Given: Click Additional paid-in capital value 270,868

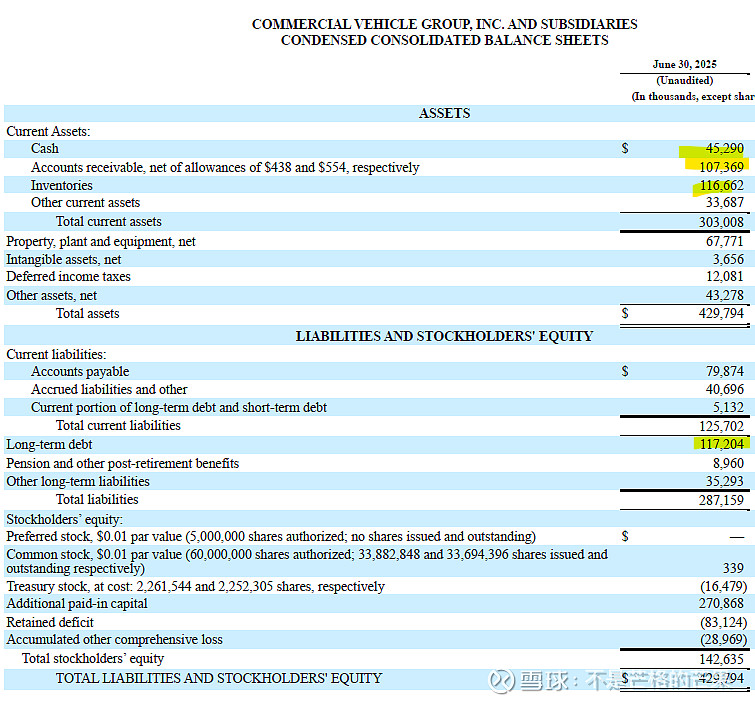Looking at the screenshot, I should [721, 603].
